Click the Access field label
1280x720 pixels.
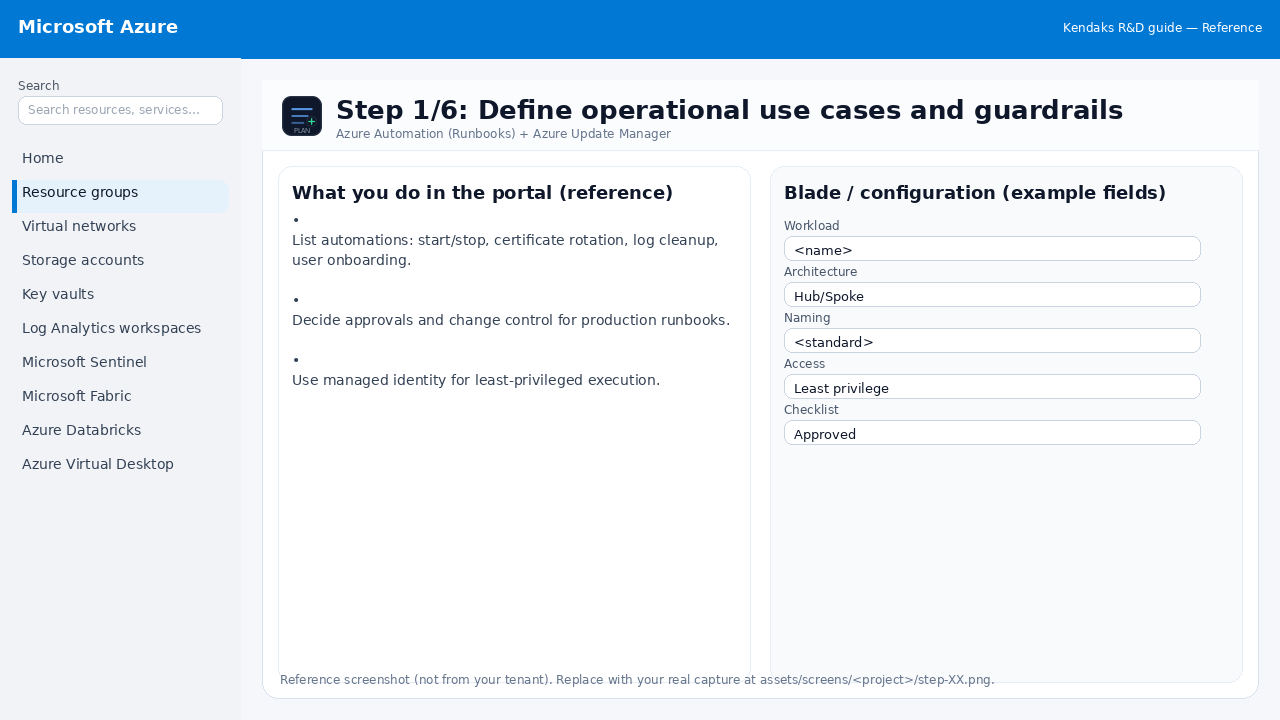point(805,364)
